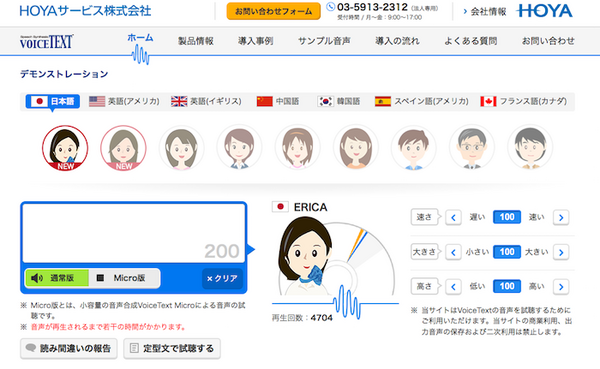The image size is (600, 369).
Task: Select the male avatar wearing glasses
Action: pos(471,148)
